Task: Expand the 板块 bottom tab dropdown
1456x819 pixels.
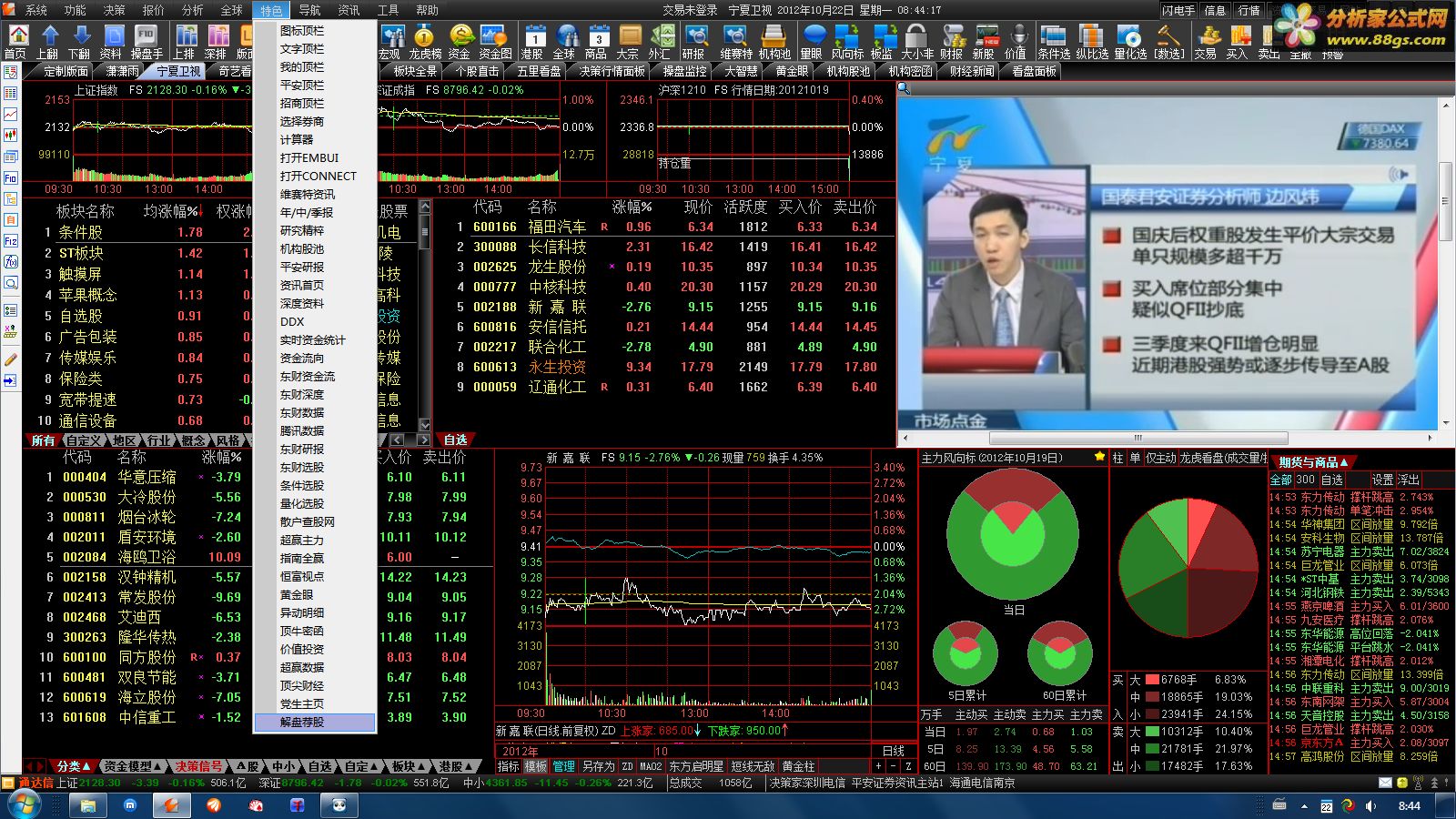Action: pyautogui.click(x=409, y=766)
